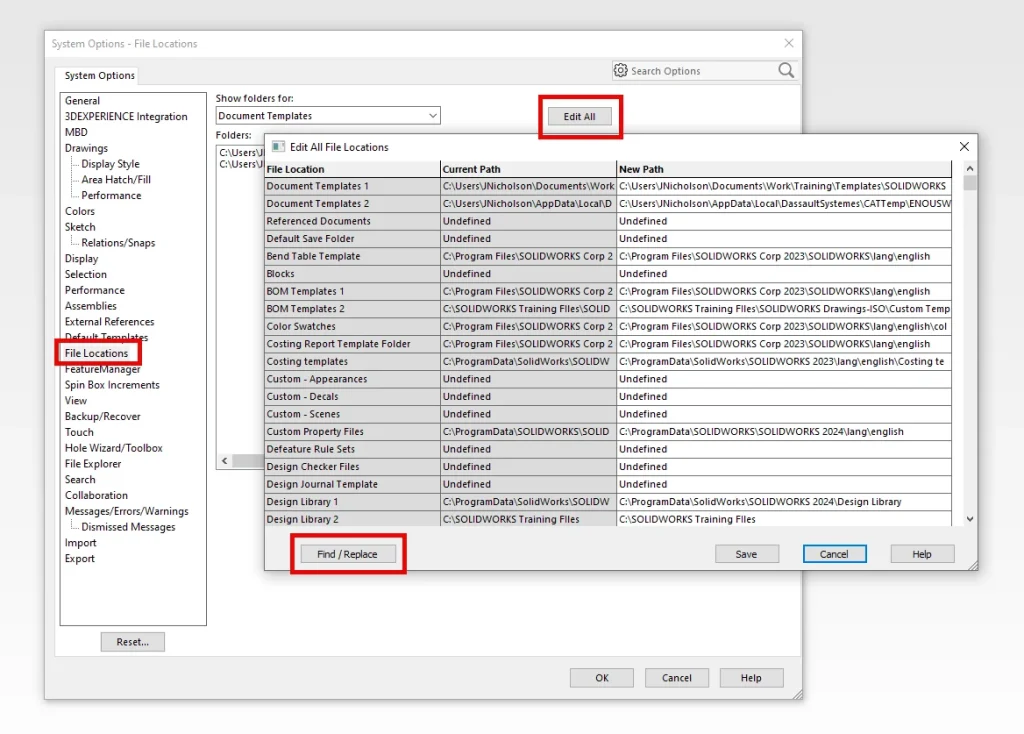This screenshot has height=734, width=1024.
Task: Expand the Document Templates combo box
Action: tap(432, 115)
